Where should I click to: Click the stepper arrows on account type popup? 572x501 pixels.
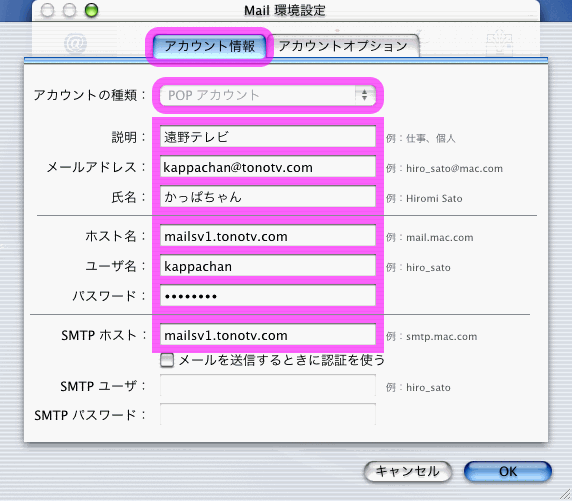pos(364,96)
